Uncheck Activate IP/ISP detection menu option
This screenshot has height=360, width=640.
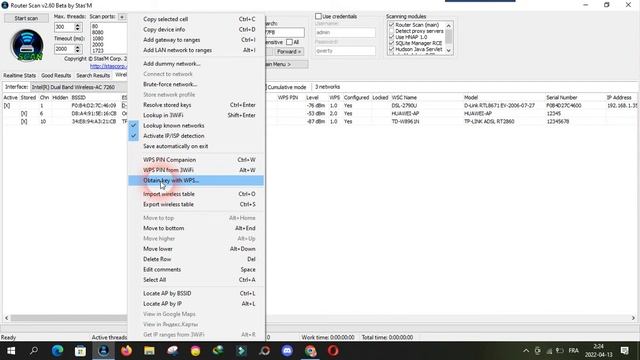pos(196,136)
